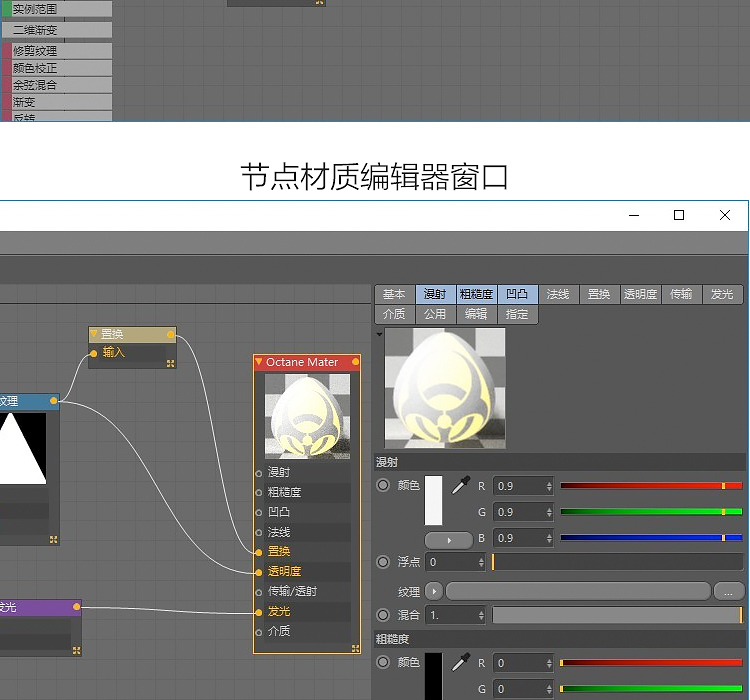Open the black roughness color swatch

click(433, 677)
